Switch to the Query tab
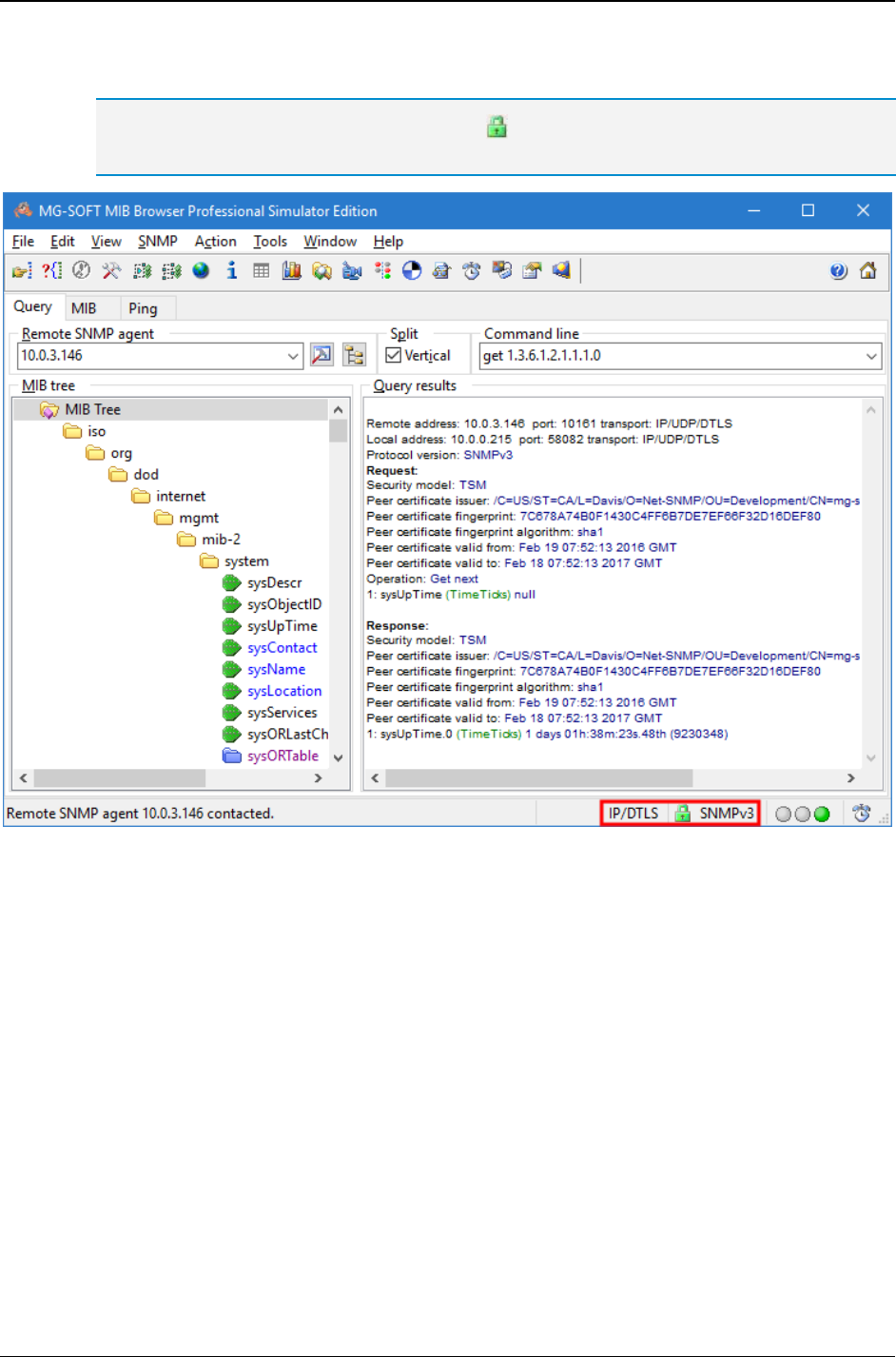 tap(33, 306)
